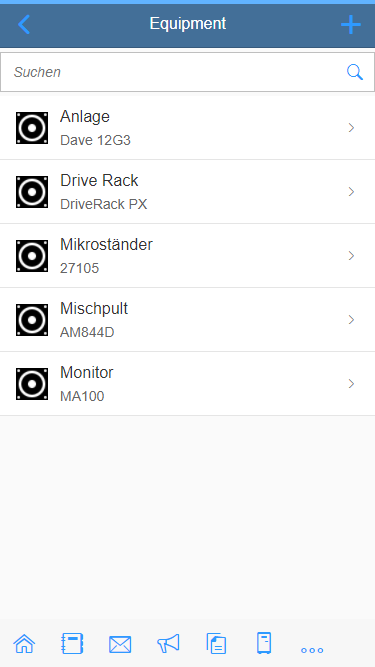Screen dimensions: 375x667
Task: Open the documents icon in bottom bar
Action: coord(216,643)
